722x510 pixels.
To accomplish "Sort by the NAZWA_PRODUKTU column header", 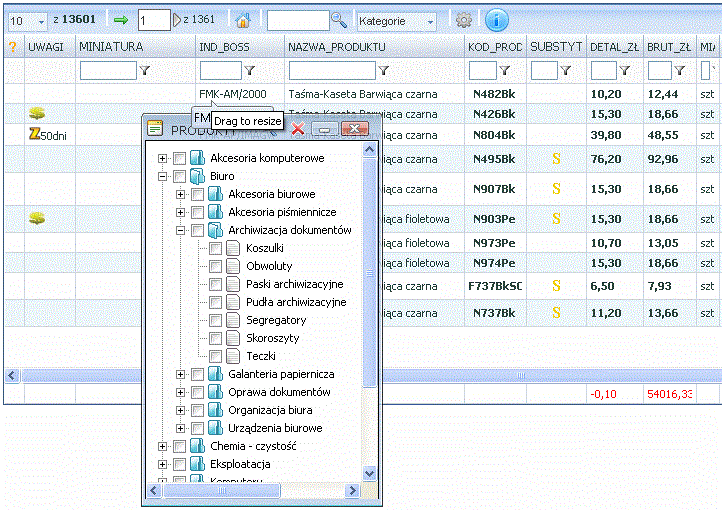I will pos(337,46).
